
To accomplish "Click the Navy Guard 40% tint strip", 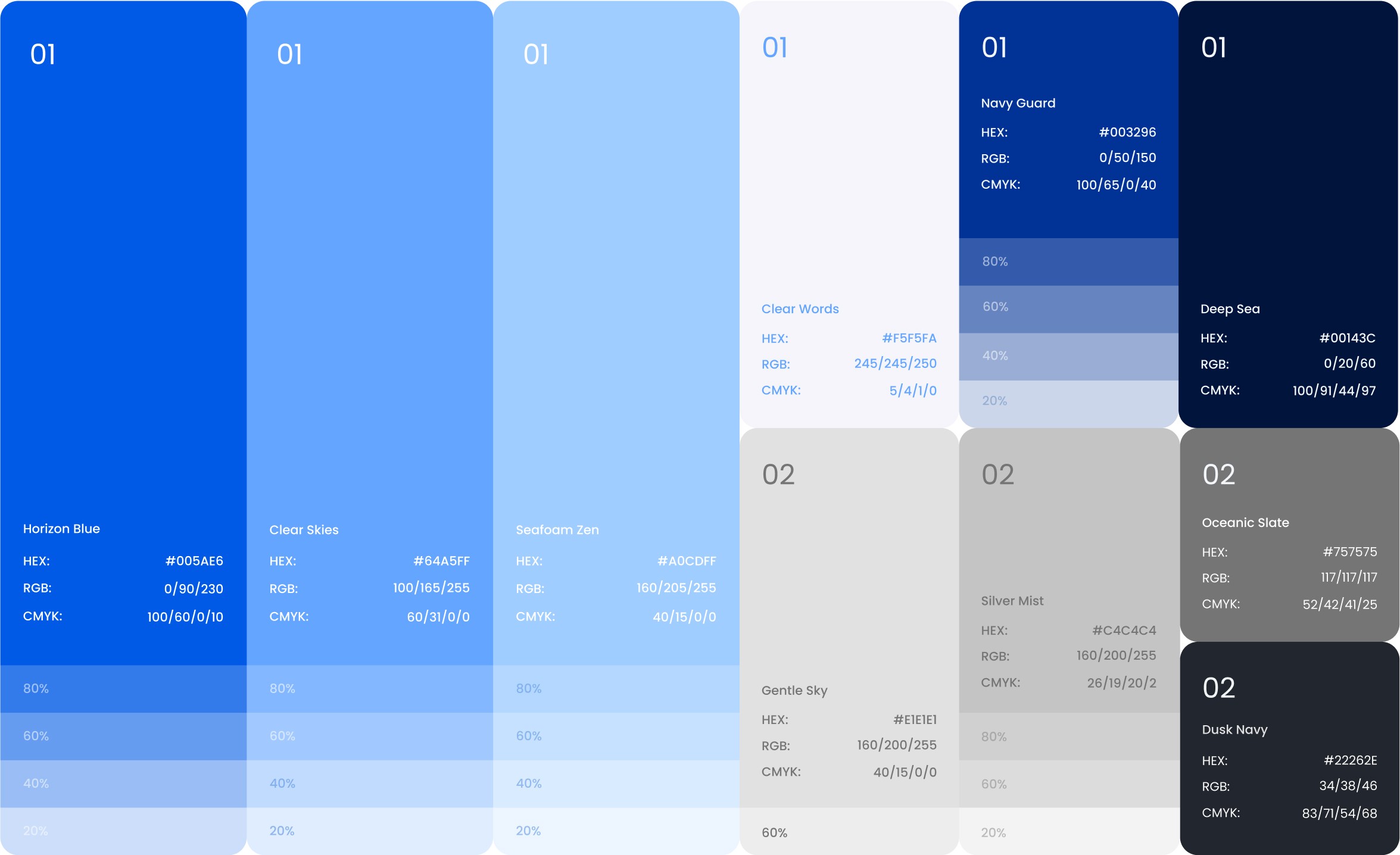I will pos(1068,356).
